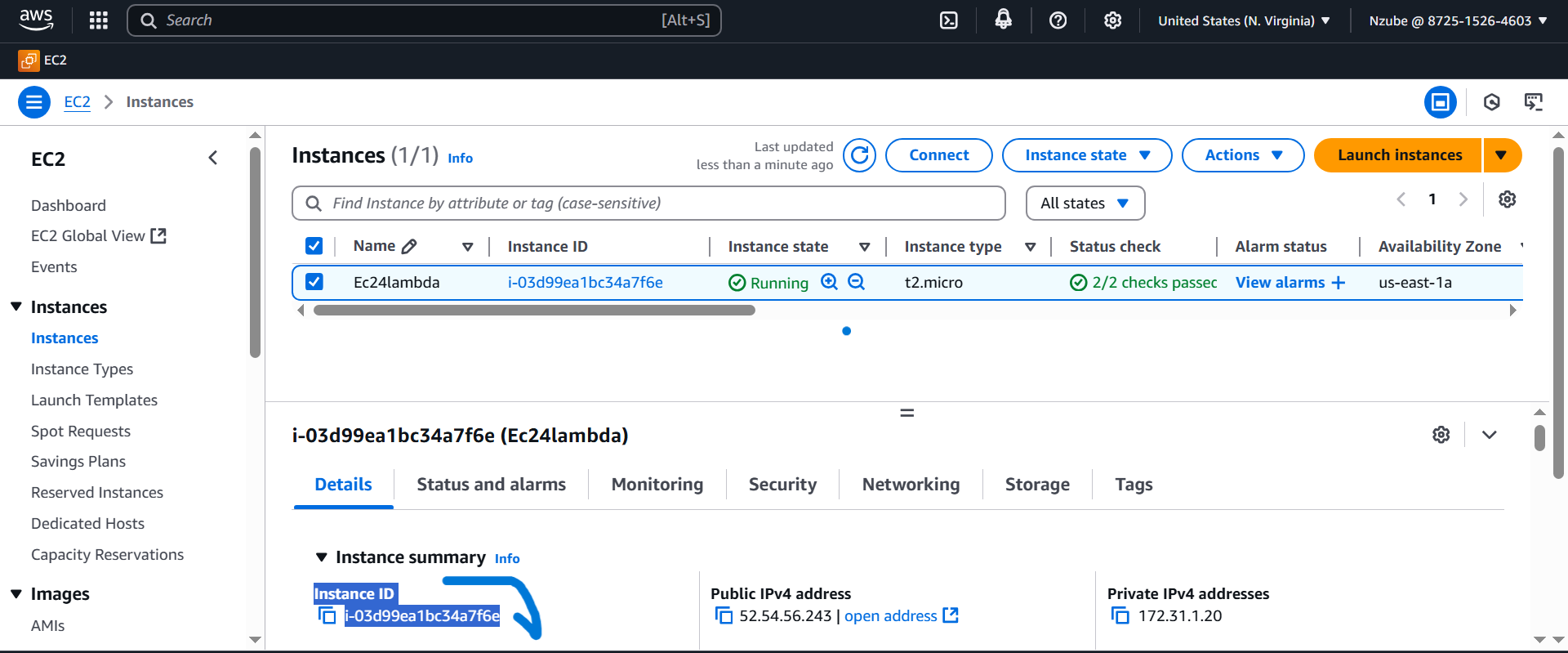The height and width of the screenshot is (653, 1568).
Task: Sort by Instance type column arrow
Action: coord(1031,247)
